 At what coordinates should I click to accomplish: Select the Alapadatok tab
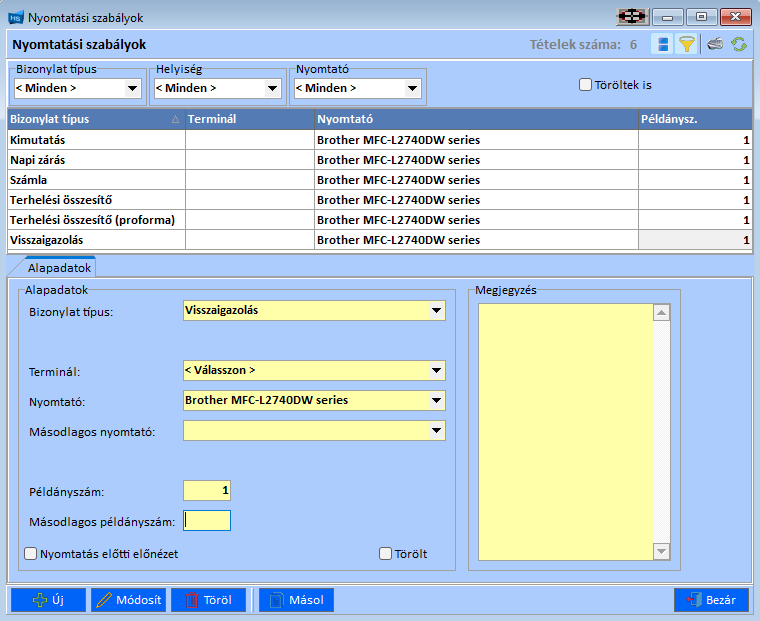point(60,268)
